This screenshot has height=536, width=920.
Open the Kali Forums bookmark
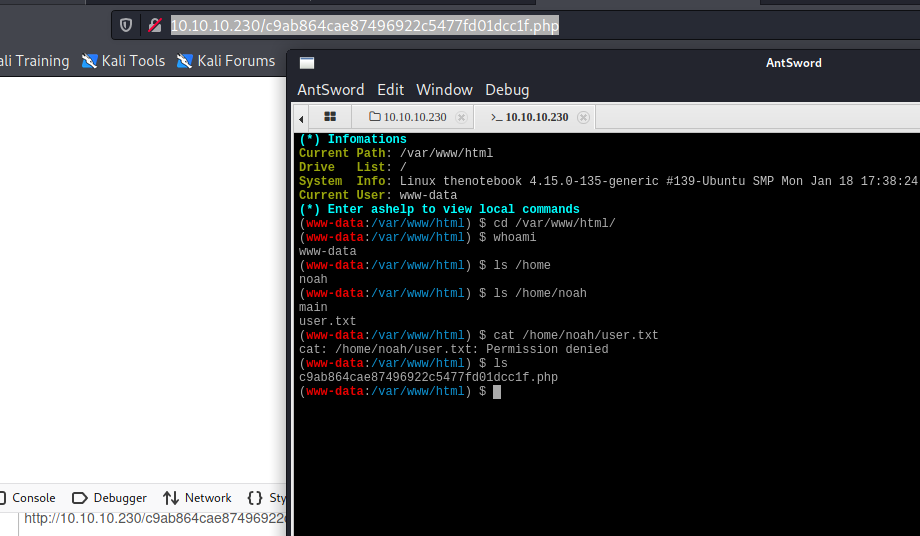pyautogui.click(x=226, y=61)
